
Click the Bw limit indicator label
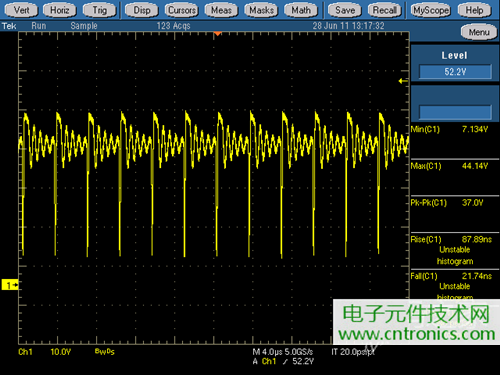[105, 351]
